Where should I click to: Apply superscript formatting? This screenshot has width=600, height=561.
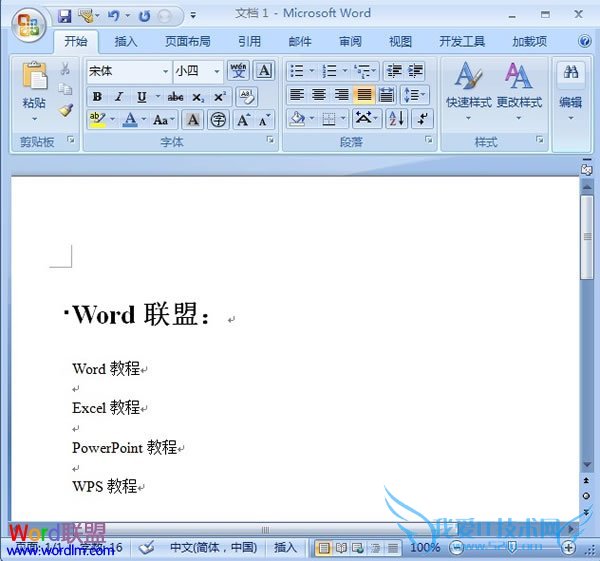pyautogui.click(x=220, y=97)
